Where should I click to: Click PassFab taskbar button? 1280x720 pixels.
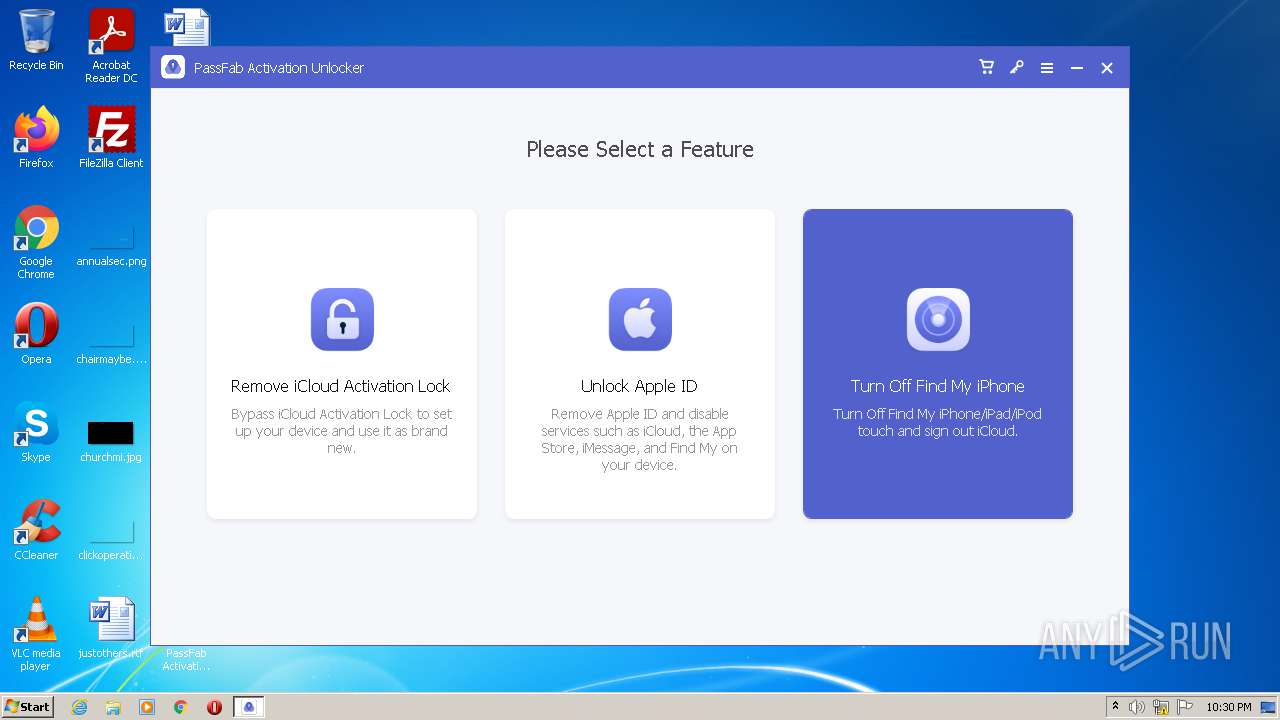point(249,707)
